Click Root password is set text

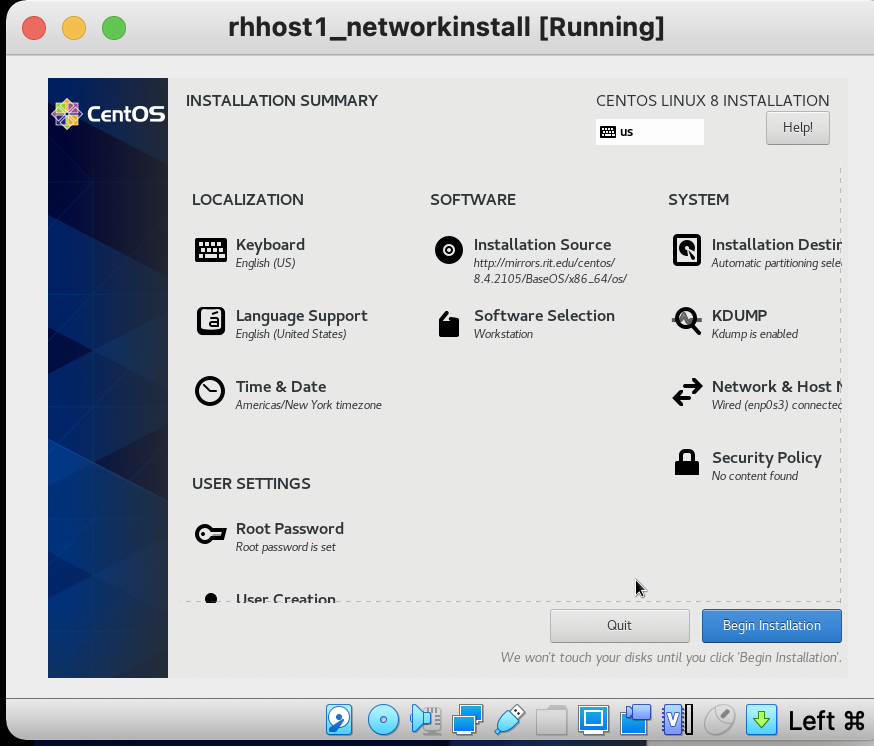(x=285, y=548)
